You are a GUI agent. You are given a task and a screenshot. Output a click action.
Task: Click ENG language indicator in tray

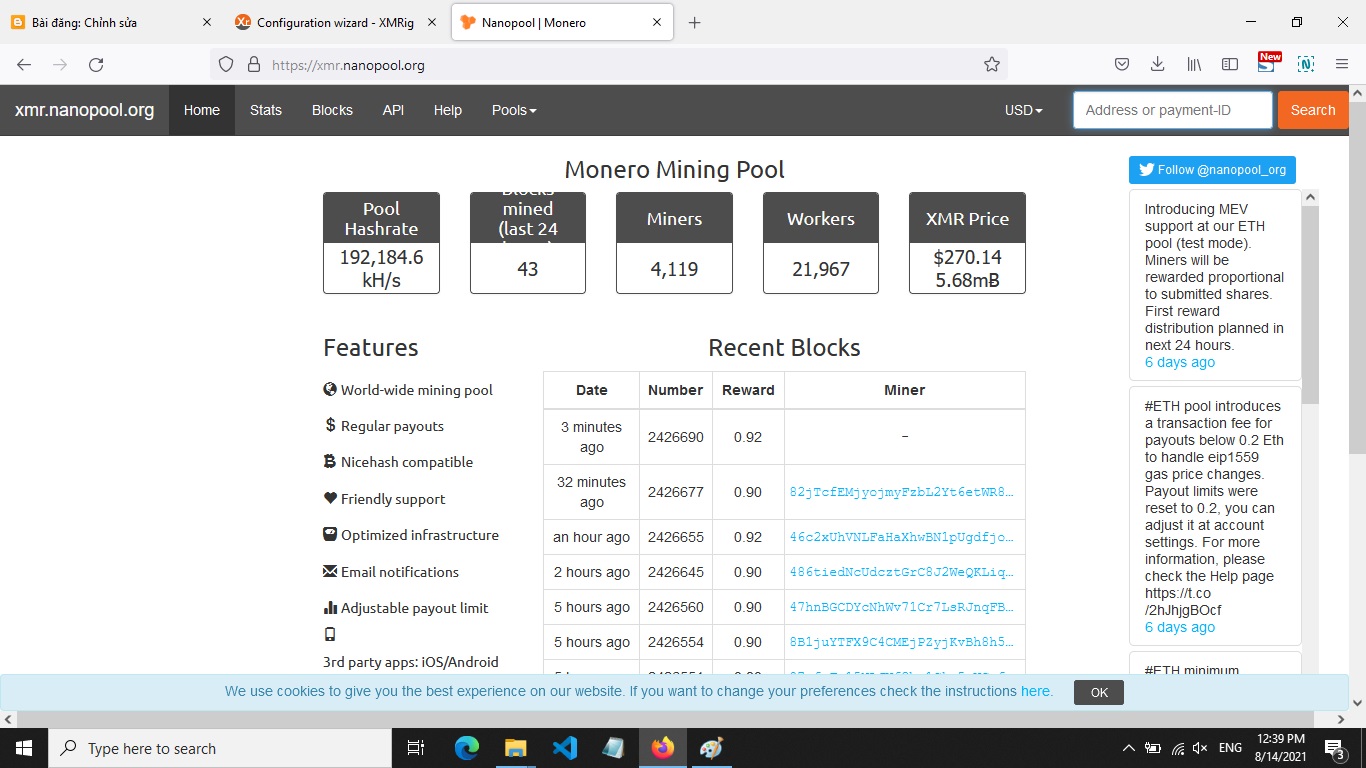pyautogui.click(x=1230, y=748)
